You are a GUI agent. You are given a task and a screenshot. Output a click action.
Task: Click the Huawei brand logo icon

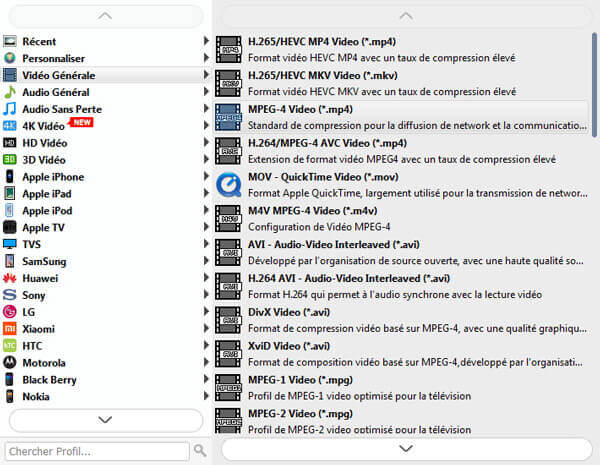(10, 278)
